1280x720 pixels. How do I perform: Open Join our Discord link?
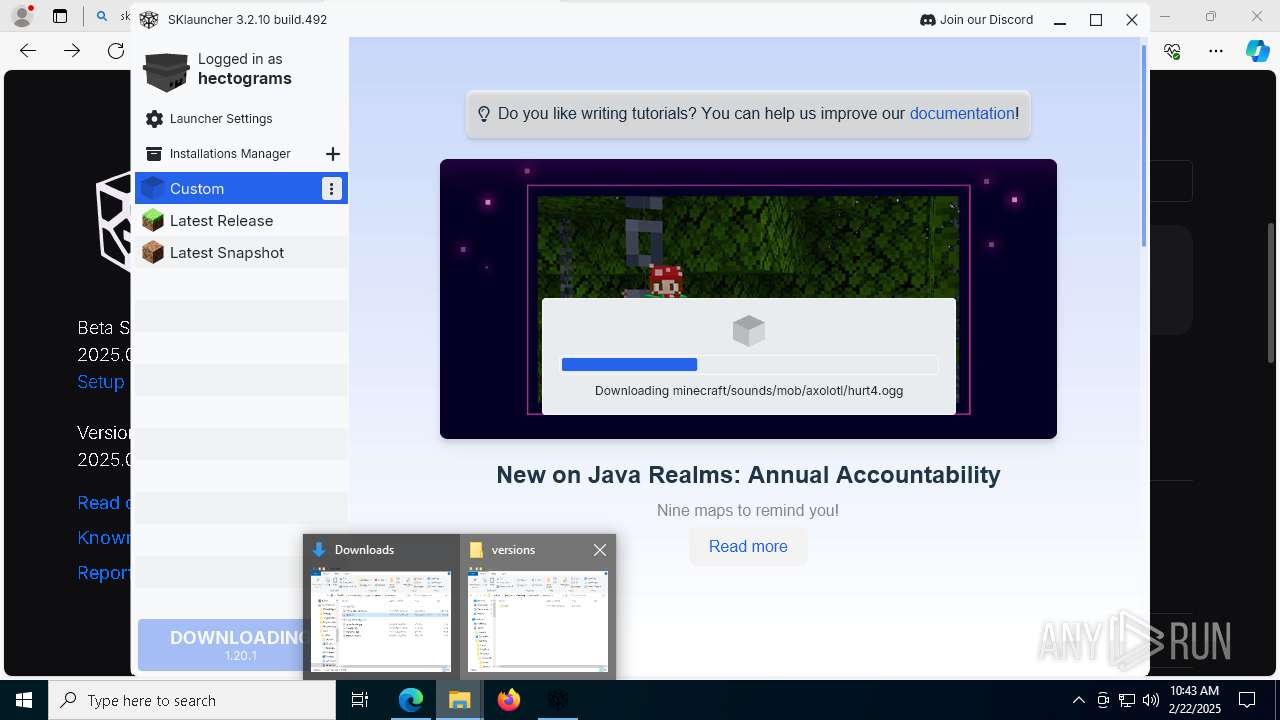976,19
